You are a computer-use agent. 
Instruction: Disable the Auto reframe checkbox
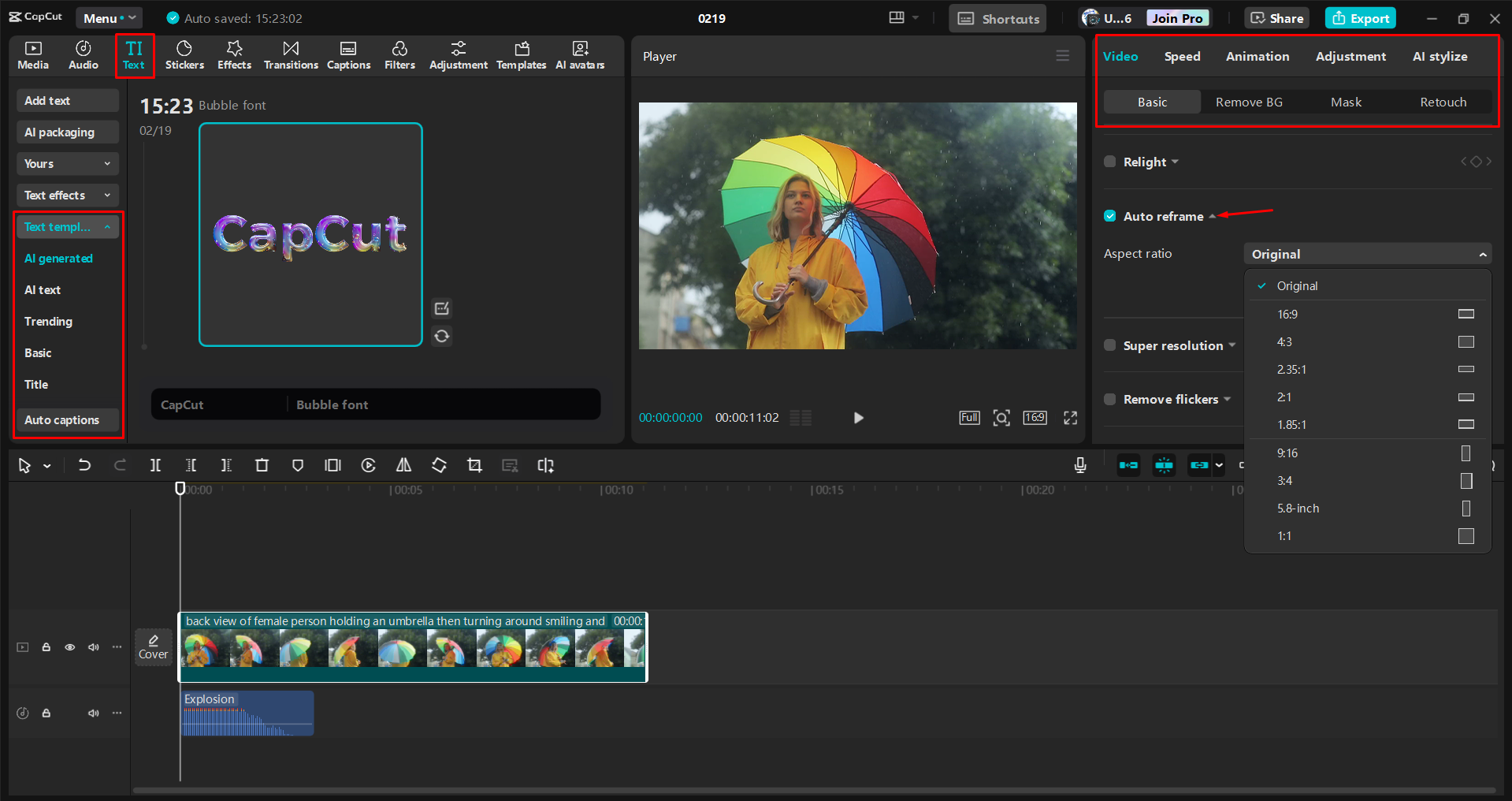click(x=1109, y=215)
